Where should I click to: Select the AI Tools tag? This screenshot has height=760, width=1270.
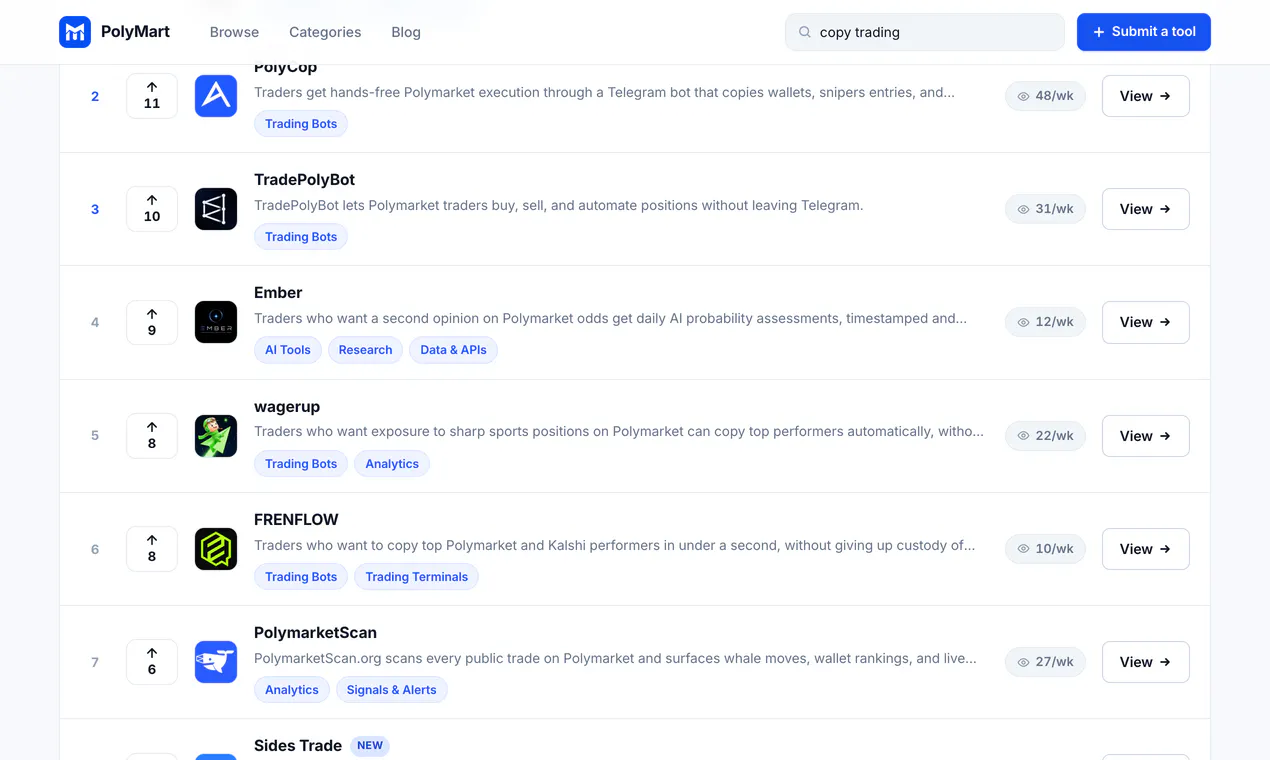pos(288,350)
